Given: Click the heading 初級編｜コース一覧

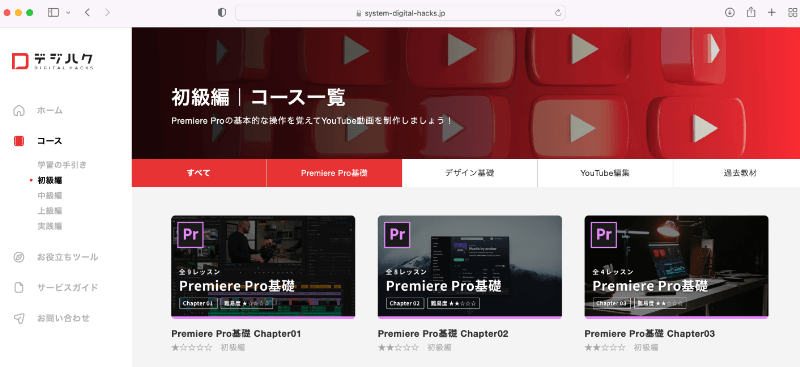Looking at the screenshot, I should click(259, 97).
